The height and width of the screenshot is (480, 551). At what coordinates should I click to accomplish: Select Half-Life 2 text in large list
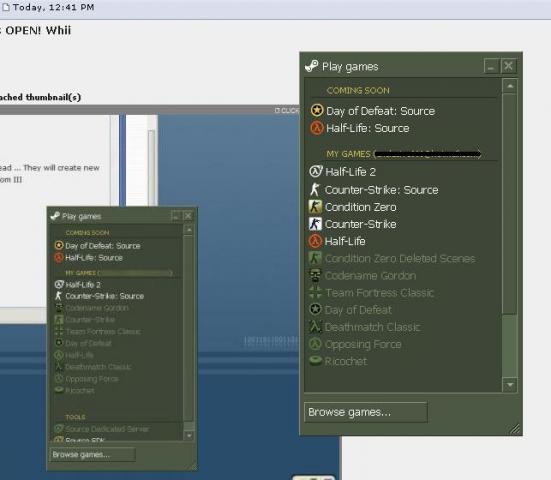tap(350, 172)
